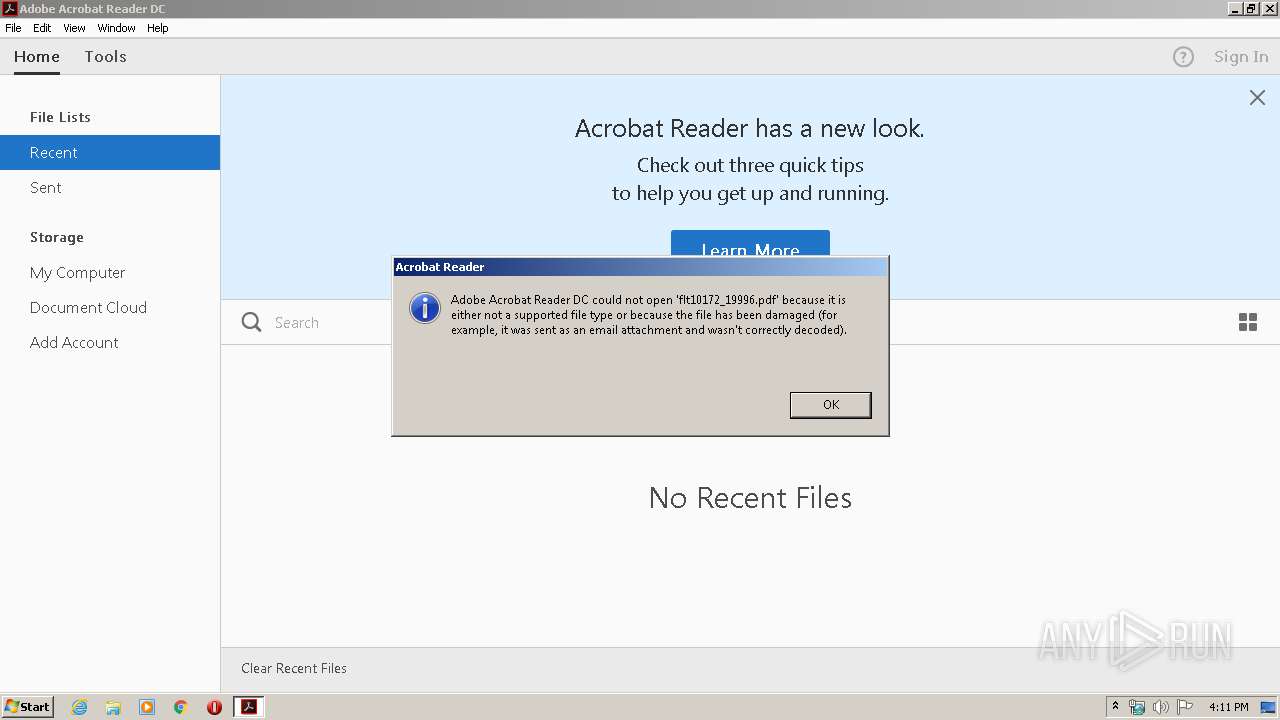Image resolution: width=1280 pixels, height=720 pixels.
Task: Open the Window menu
Action: coord(116,28)
